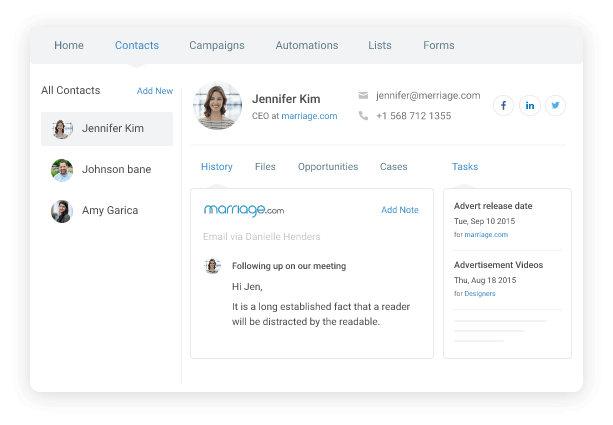Click the 'Following up on our meeting' subject
613x425 pixels.
click(x=289, y=266)
